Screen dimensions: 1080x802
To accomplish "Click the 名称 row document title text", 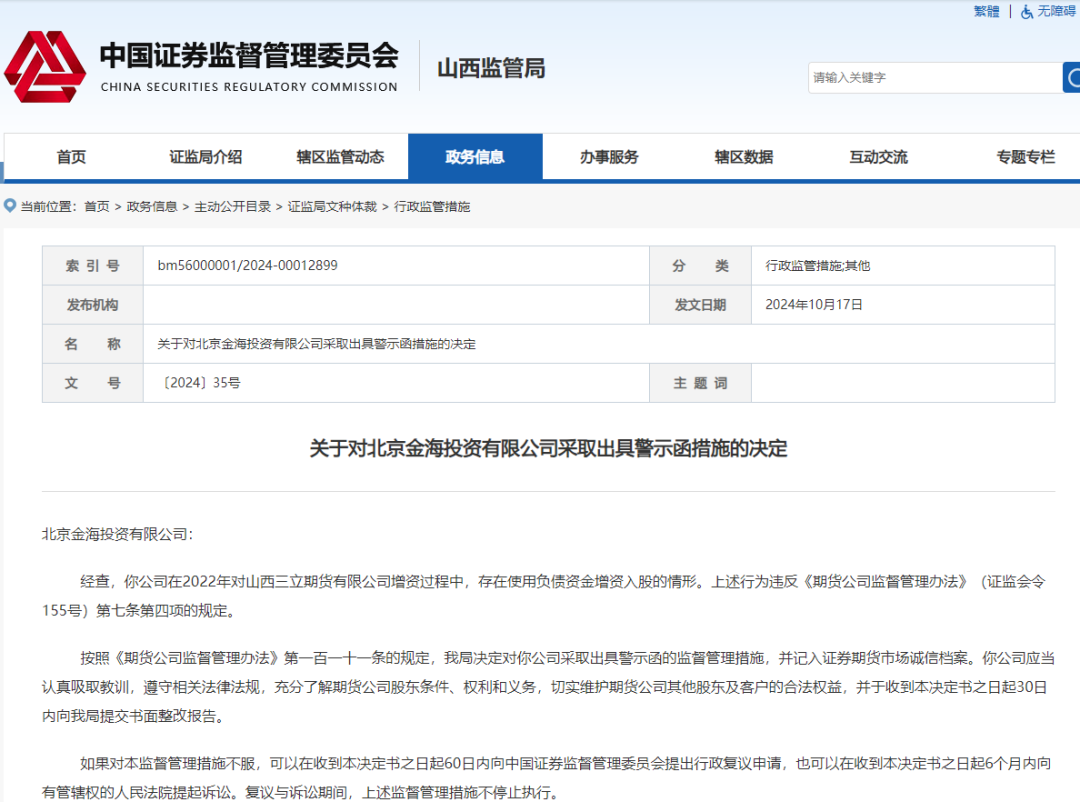I will 316,344.
